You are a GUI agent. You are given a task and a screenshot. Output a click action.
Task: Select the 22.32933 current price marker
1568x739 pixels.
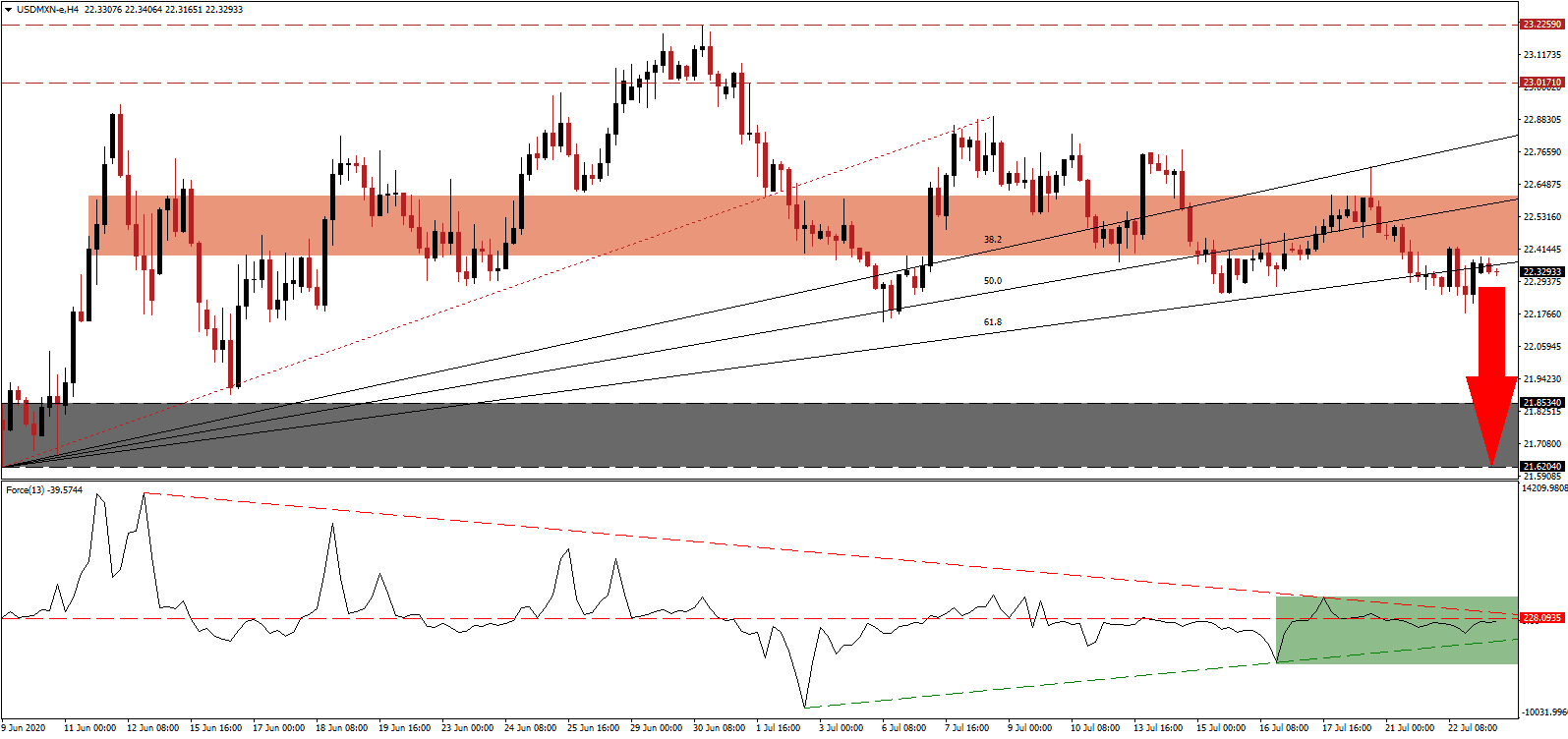(1541, 271)
